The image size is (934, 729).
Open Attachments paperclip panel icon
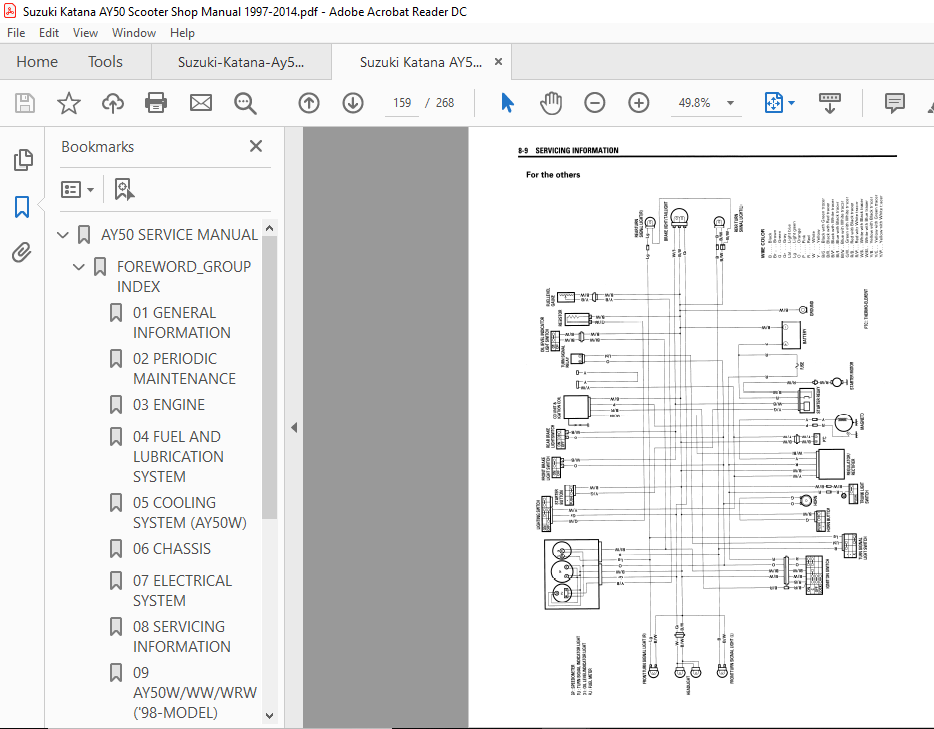coord(21,253)
